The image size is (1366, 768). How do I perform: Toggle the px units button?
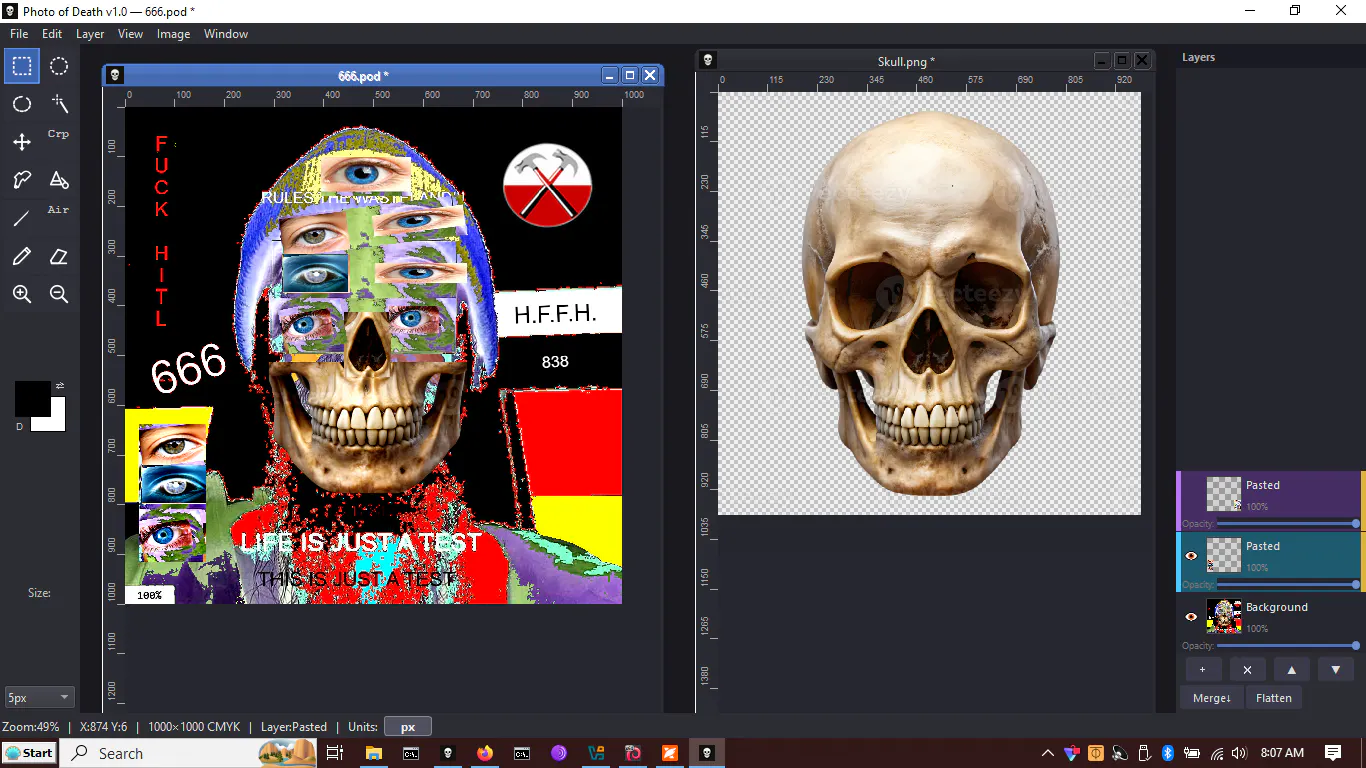(408, 727)
